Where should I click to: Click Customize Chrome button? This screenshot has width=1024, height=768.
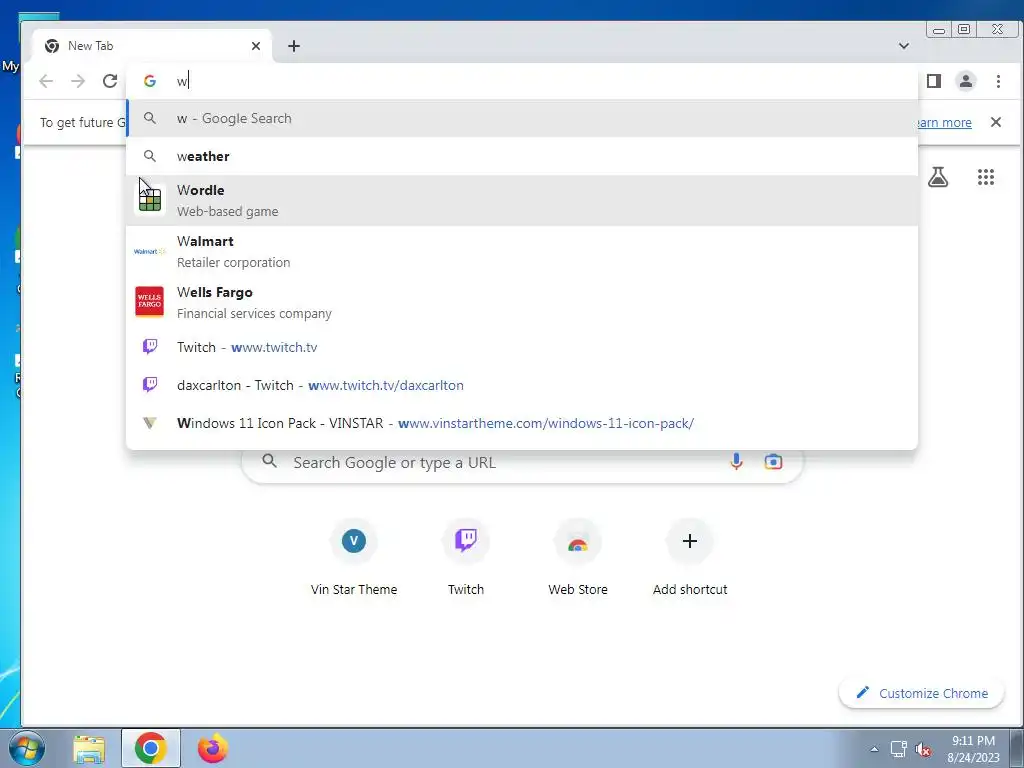click(x=921, y=693)
